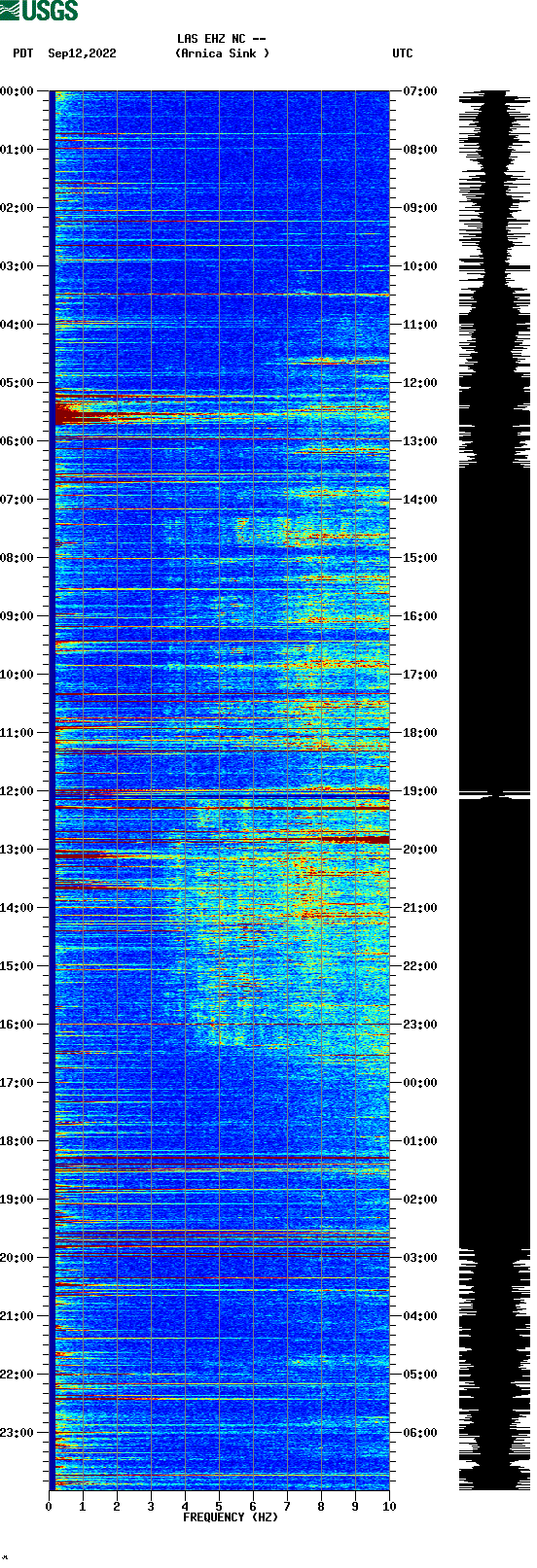Click the 06:00 UTC time label
The image size is (537, 1568).
pyautogui.click(x=420, y=1433)
